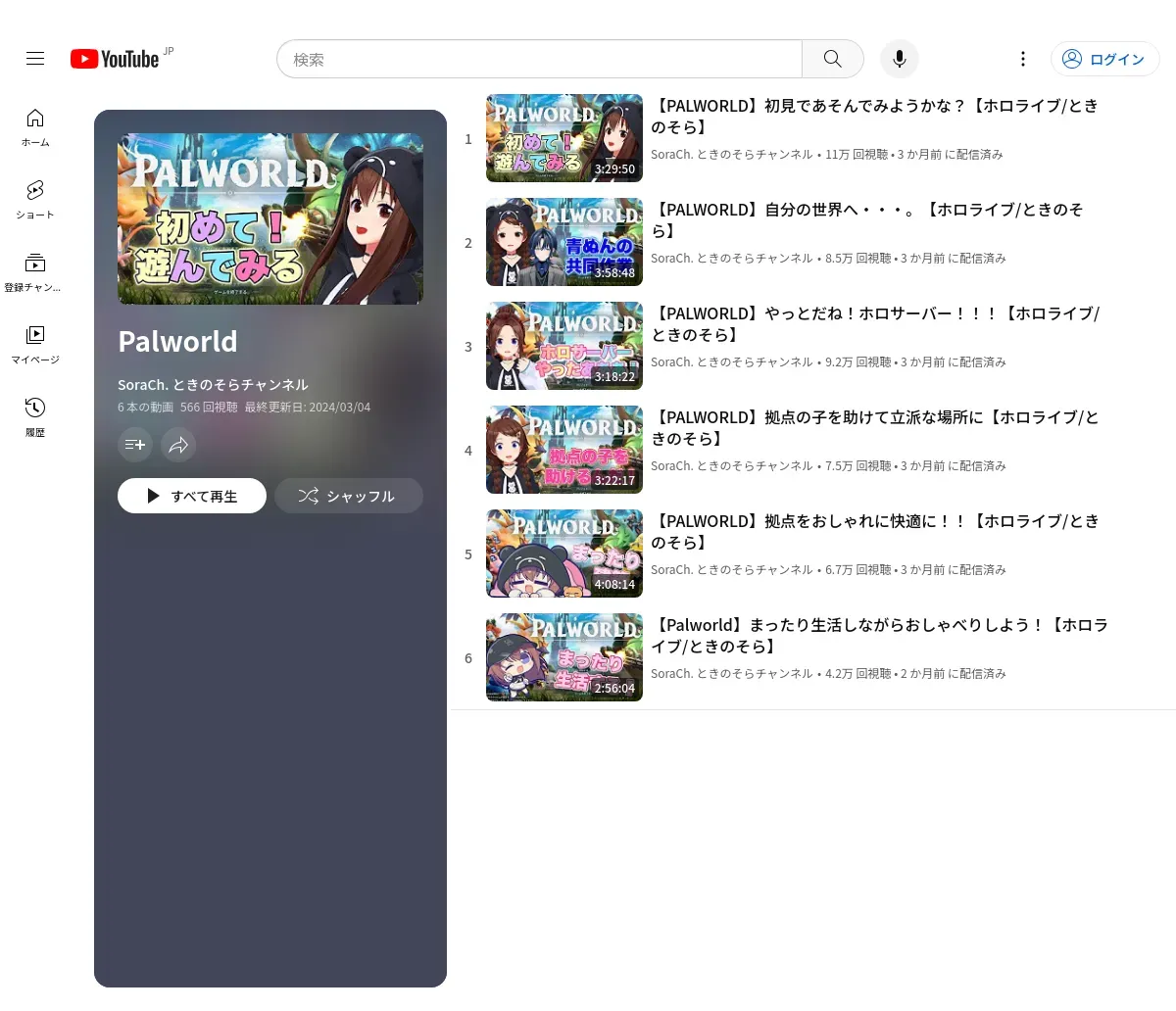The height and width of the screenshot is (1011, 1176).
Task: Open SoraCh. ときのそらチャンネル in the playlist panel
Action: (213, 385)
